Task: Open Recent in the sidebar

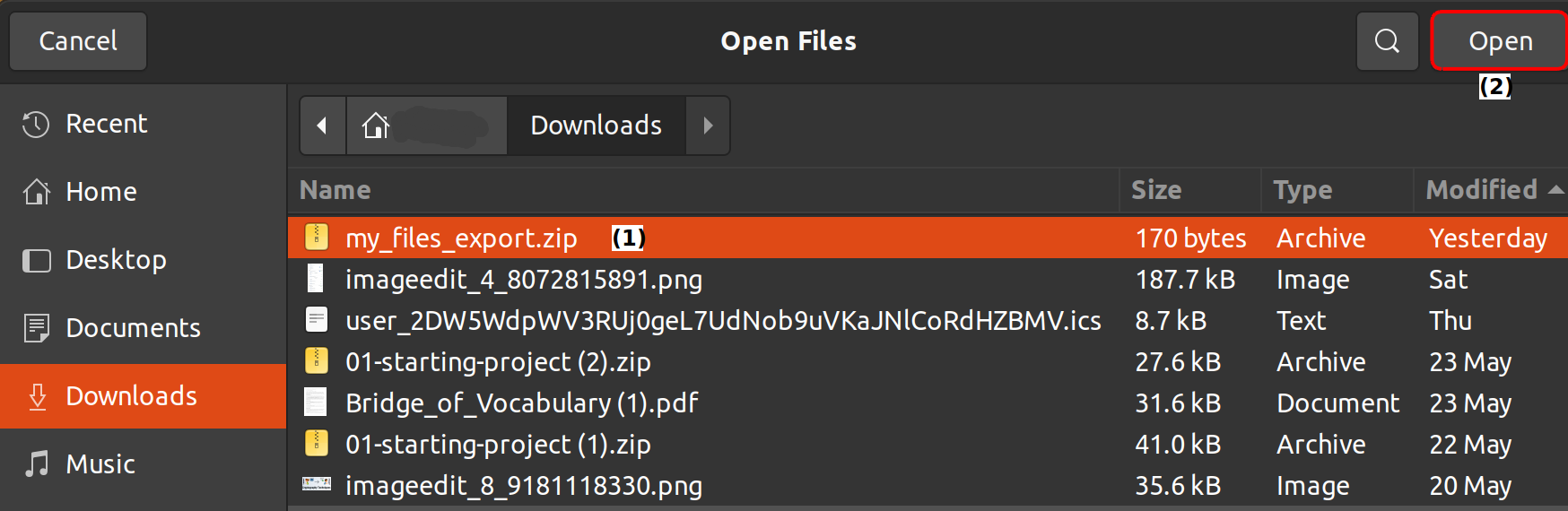Action: coord(106,124)
